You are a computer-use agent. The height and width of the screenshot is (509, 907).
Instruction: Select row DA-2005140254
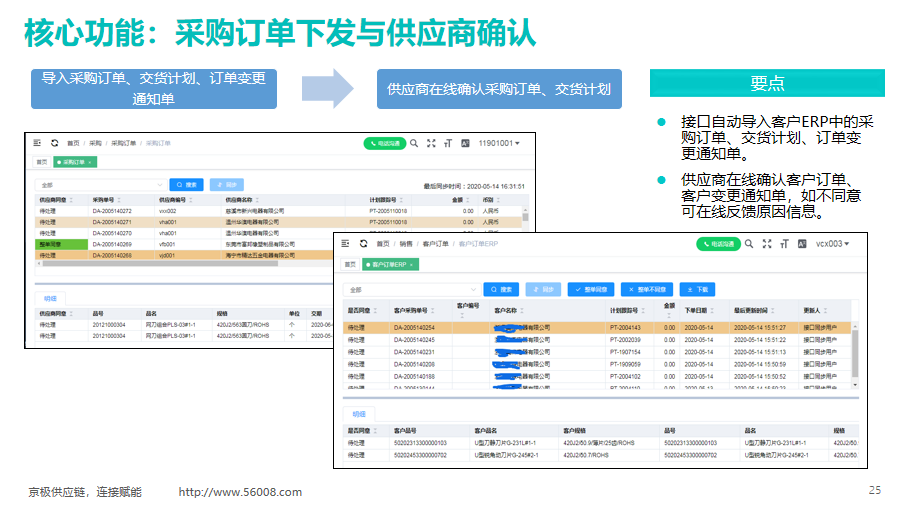point(597,327)
